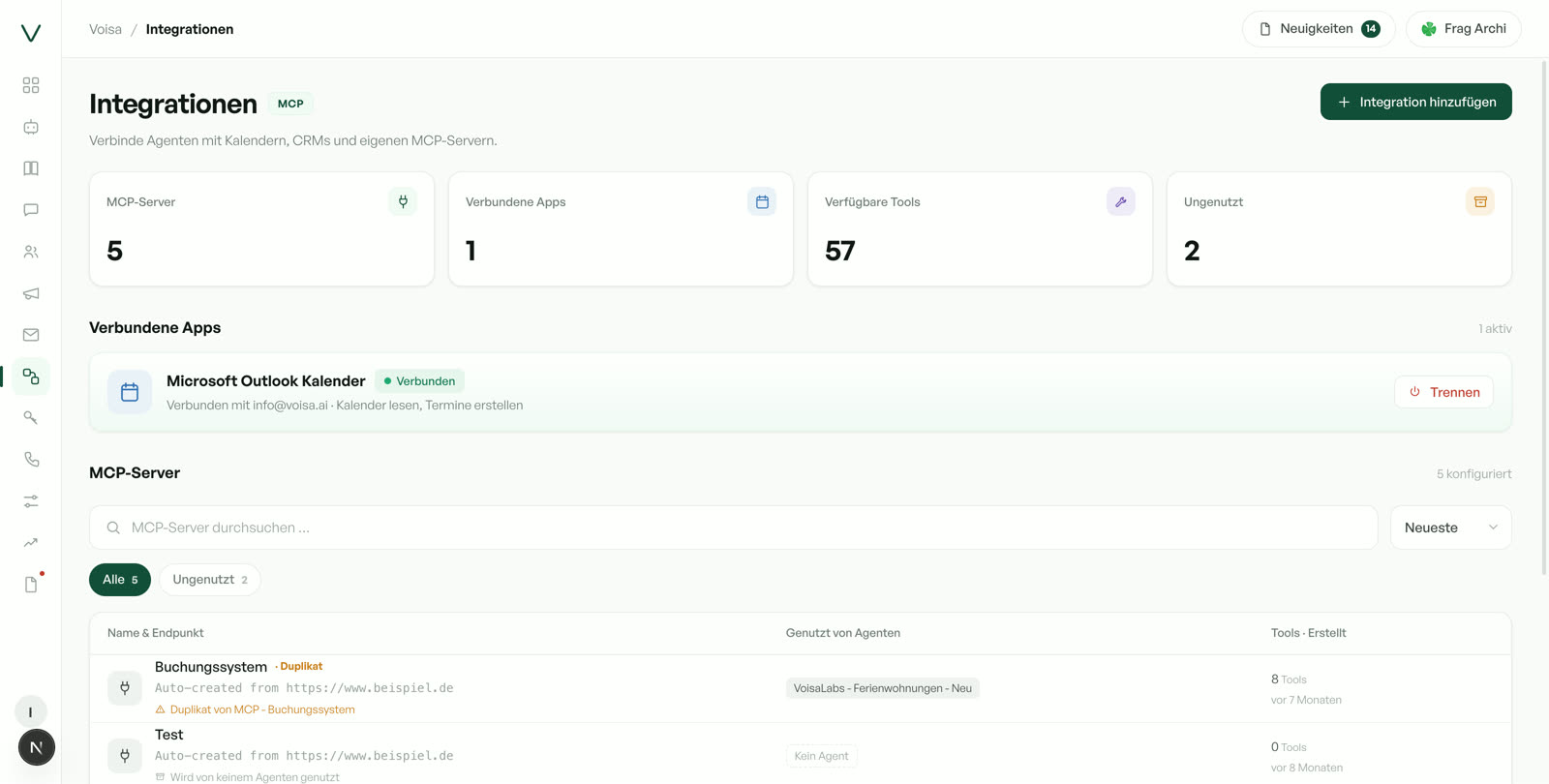Open the contacts people icon in sidebar
Screen dimensions: 1549x784
coord(31,252)
